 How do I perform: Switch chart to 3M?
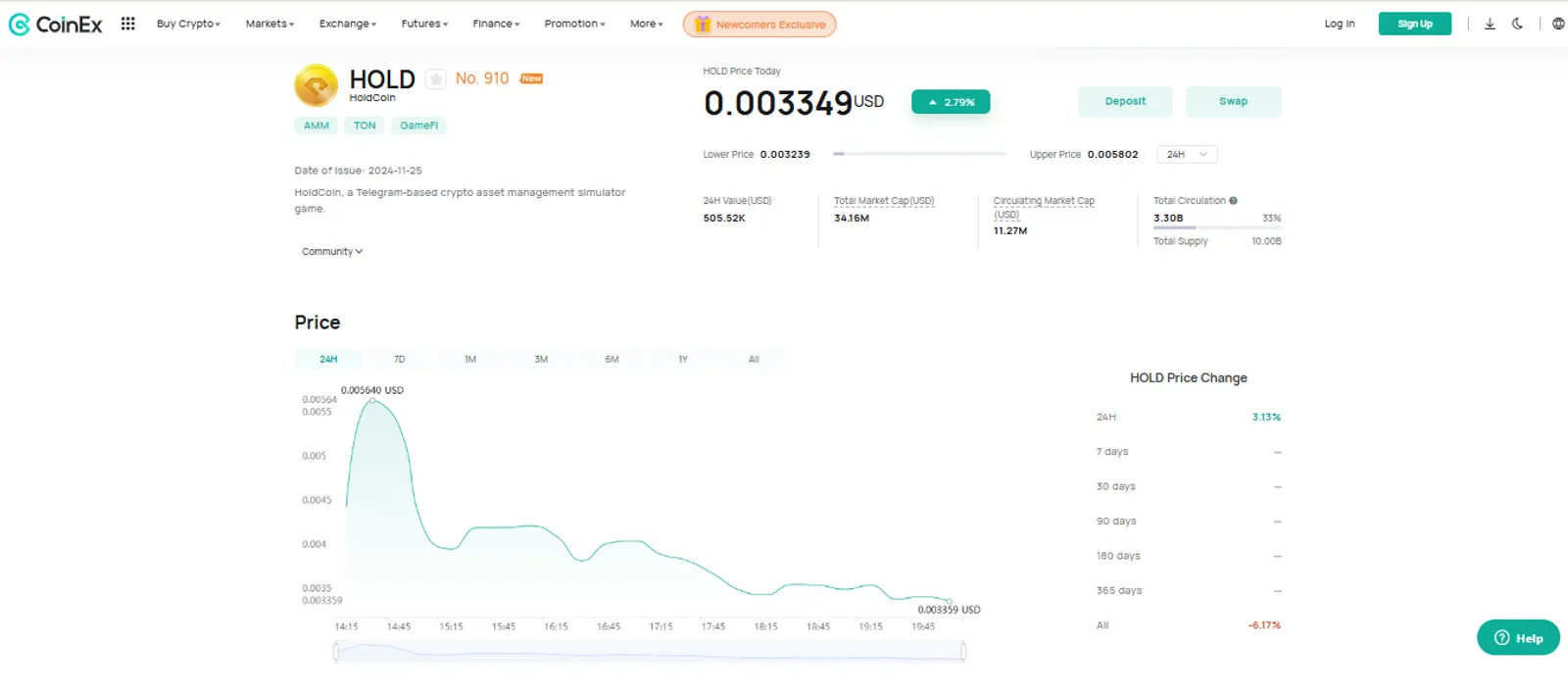point(541,360)
